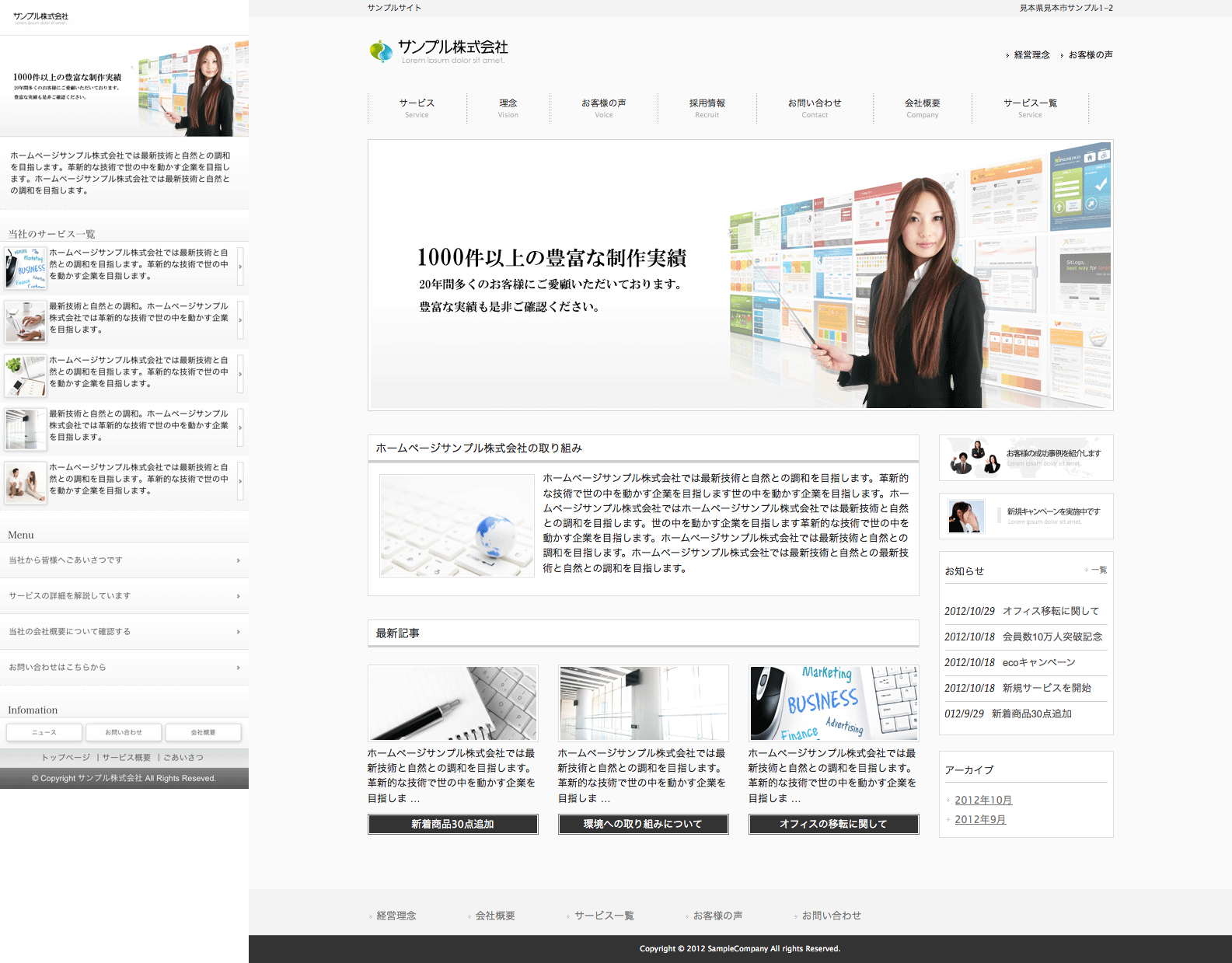Click the Sample Company globe logo icon
Screen dimensions: 1232x963
tap(381, 51)
